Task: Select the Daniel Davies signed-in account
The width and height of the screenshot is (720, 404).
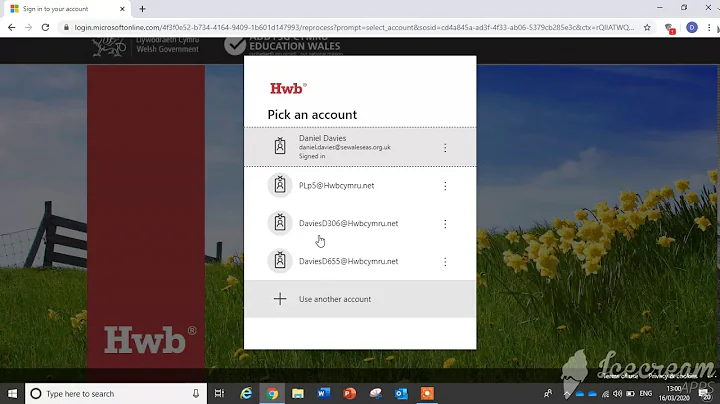Action: pyautogui.click(x=360, y=147)
